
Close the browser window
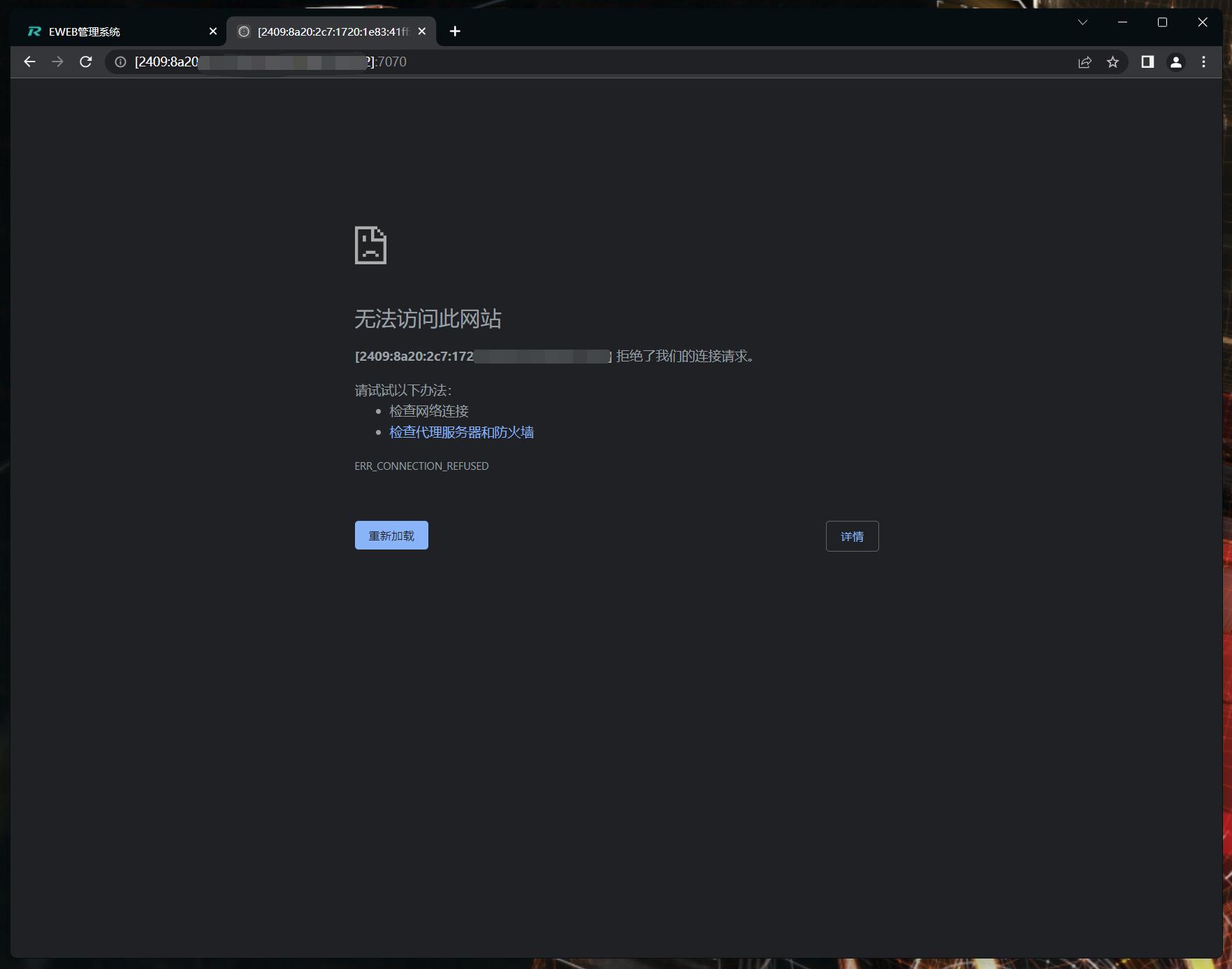pos(1202,22)
